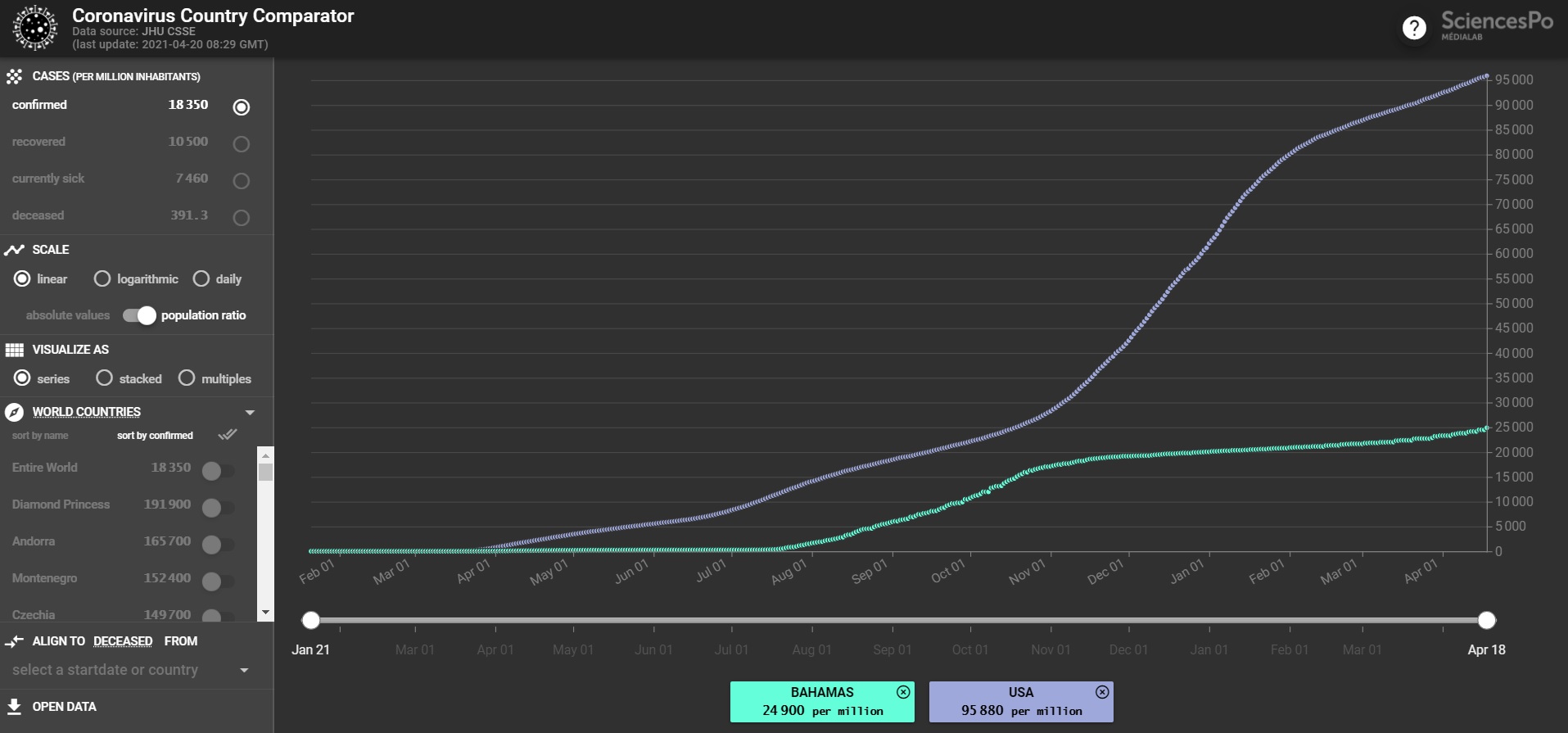This screenshot has width=1568, height=733.
Task: Click the country list scrollbar down arrow
Action: (265, 613)
